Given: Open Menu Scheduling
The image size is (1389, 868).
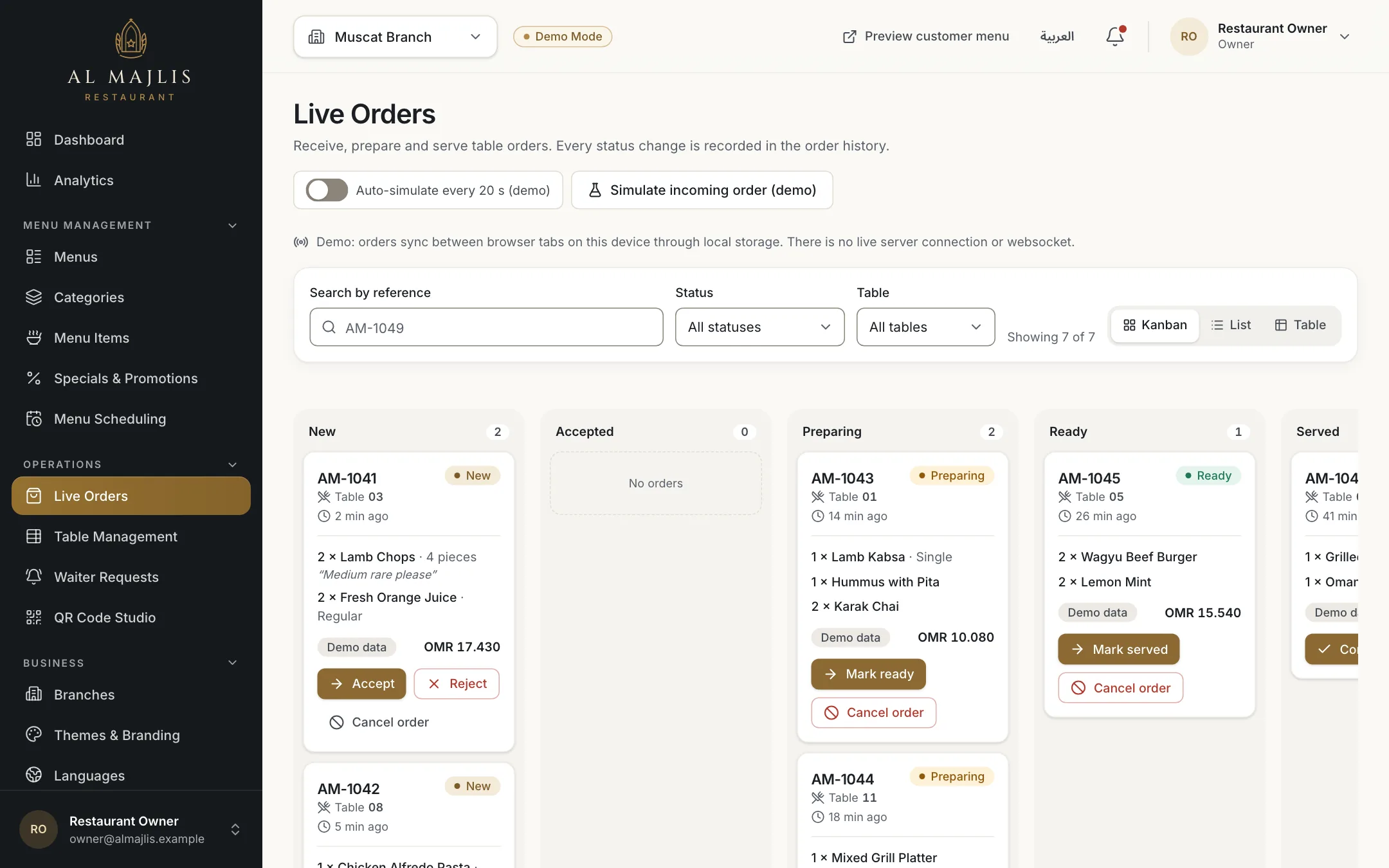Looking at the screenshot, I should click(131, 419).
